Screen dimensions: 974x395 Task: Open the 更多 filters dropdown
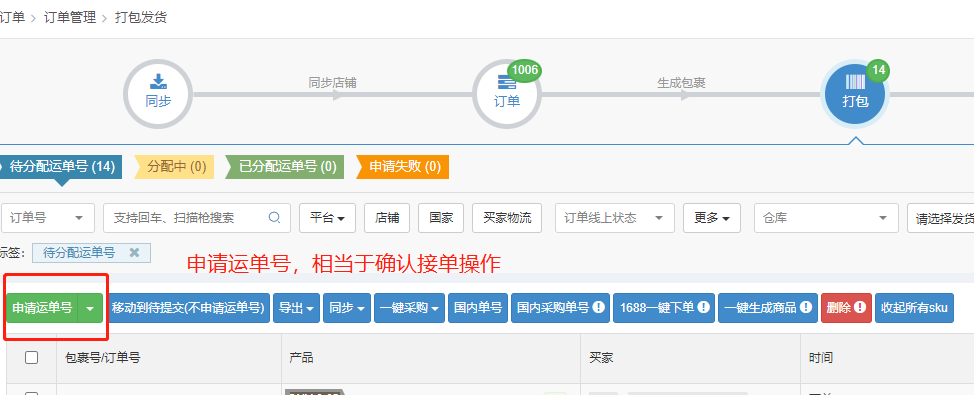(x=712, y=218)
